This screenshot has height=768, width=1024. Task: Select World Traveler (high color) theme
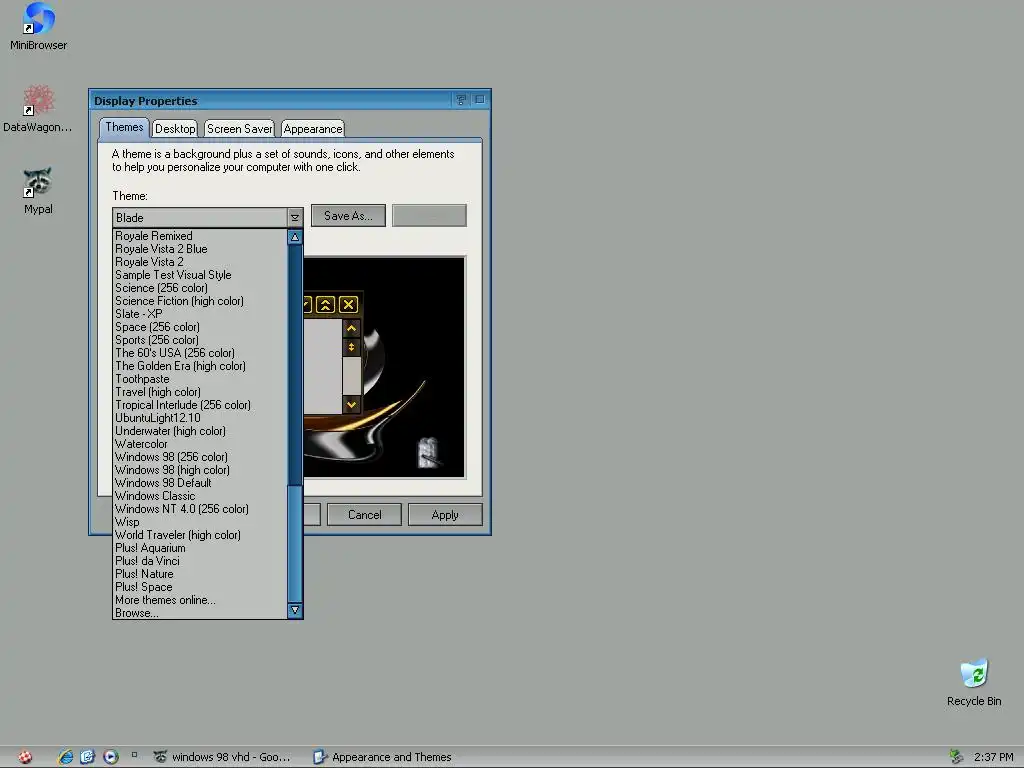(x=200, y=535)
